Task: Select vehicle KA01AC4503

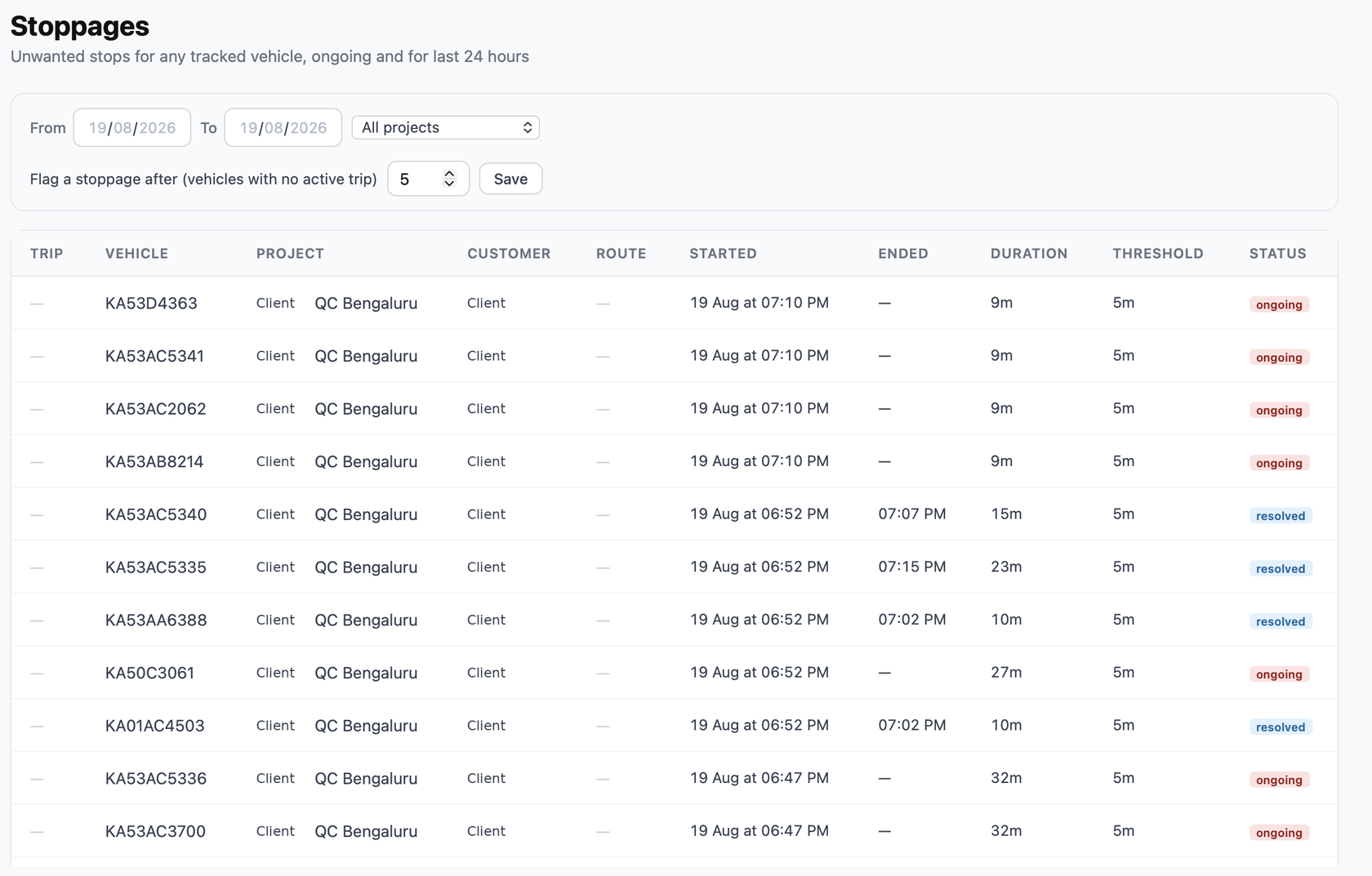Action: [x=154, y=726]
